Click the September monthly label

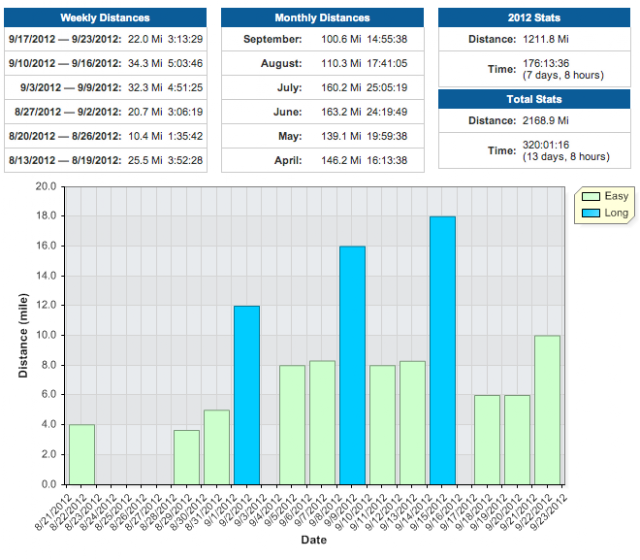click(x=273, y=39)
